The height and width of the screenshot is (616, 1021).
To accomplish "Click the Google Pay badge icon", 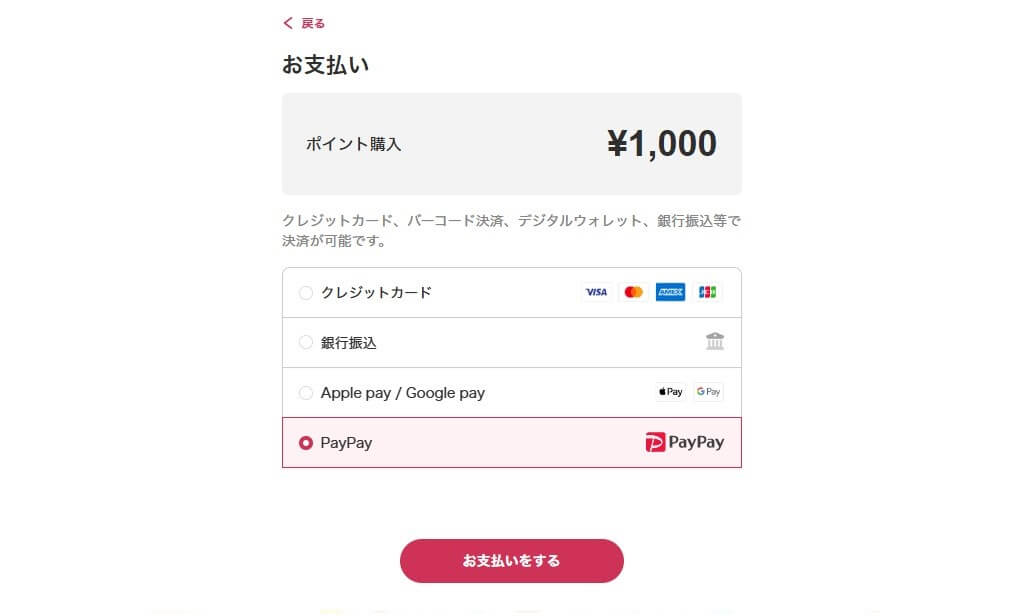I will pos(708,392).
